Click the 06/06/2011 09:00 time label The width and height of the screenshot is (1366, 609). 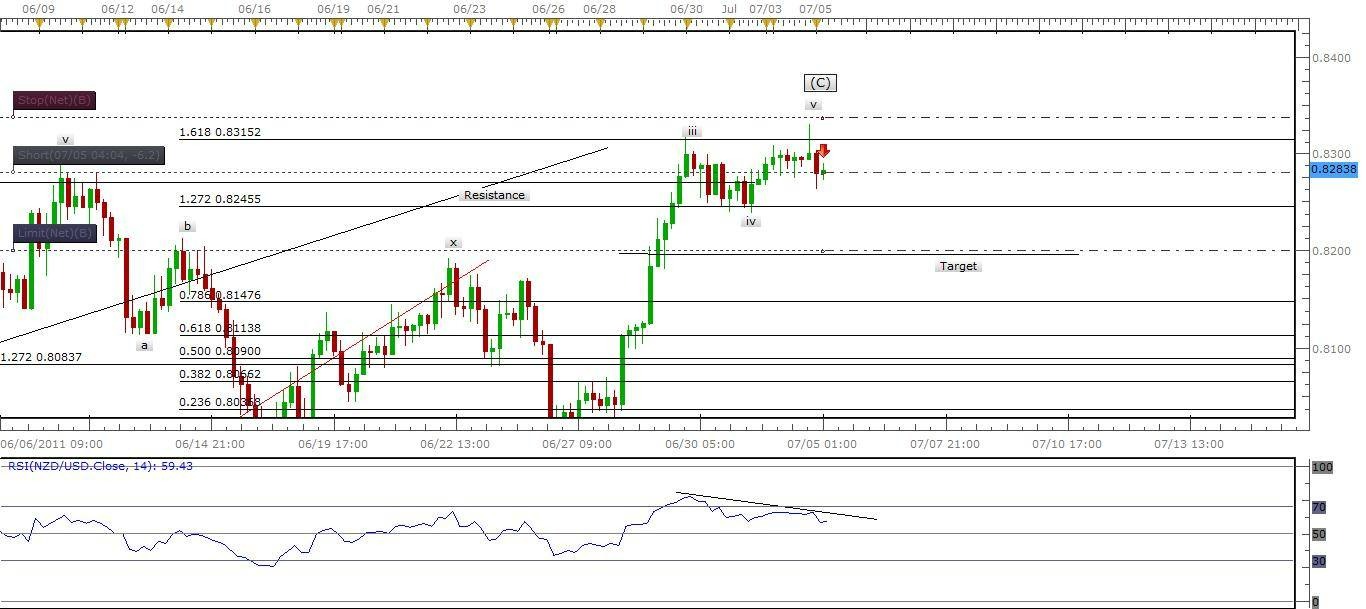point(51,444)
